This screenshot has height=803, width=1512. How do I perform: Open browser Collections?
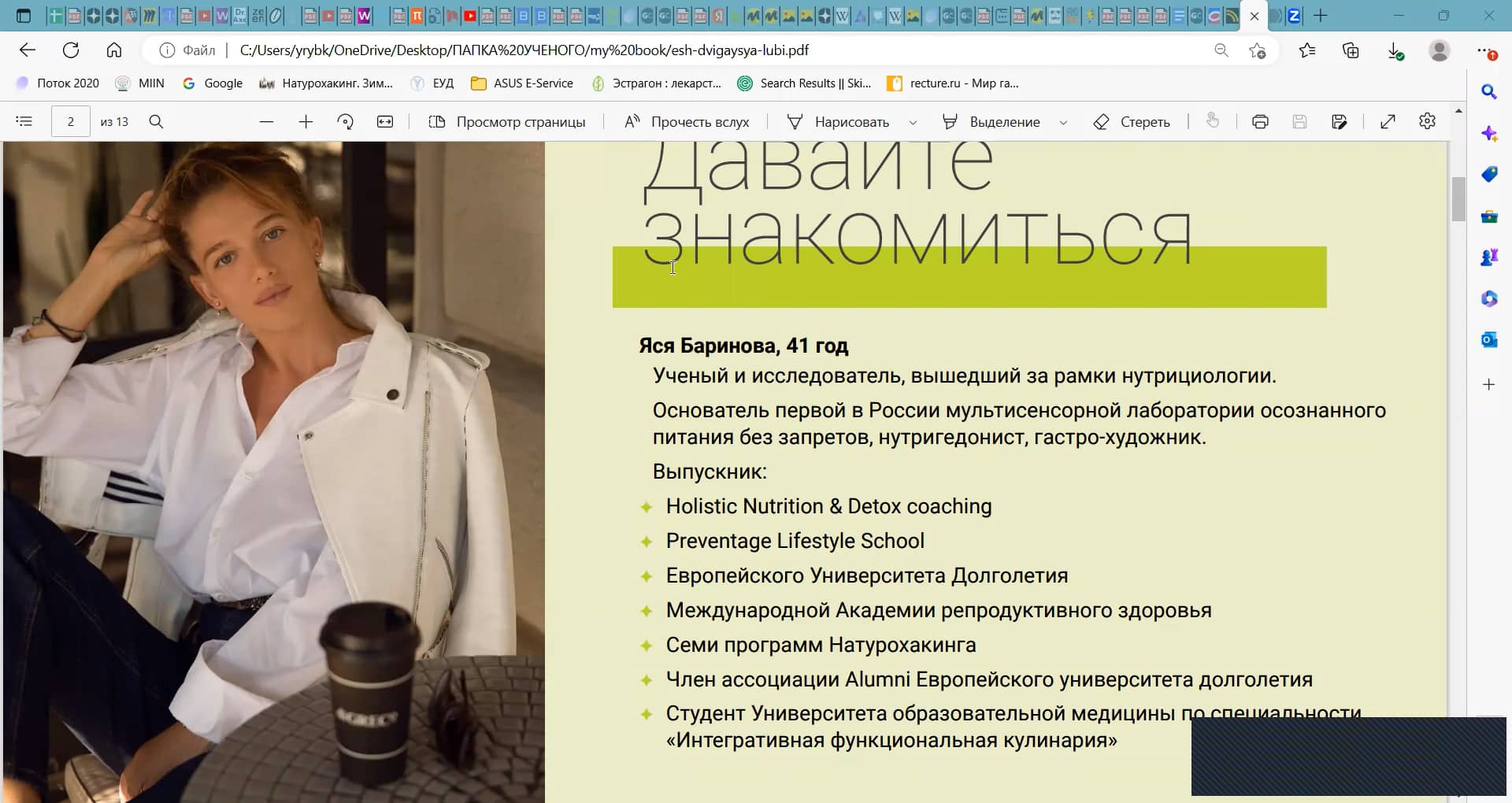(x=1351, y=50)
